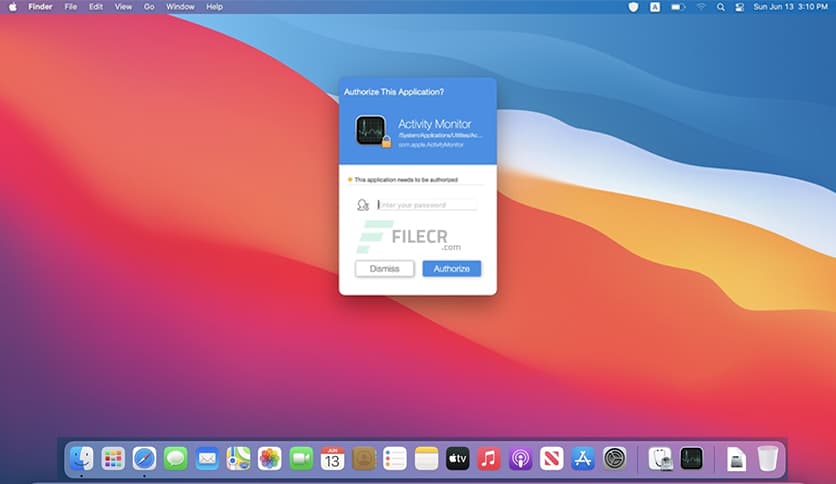Open Podcasts from the Dock
Viewport: 836px width, 484px height.
520,458
